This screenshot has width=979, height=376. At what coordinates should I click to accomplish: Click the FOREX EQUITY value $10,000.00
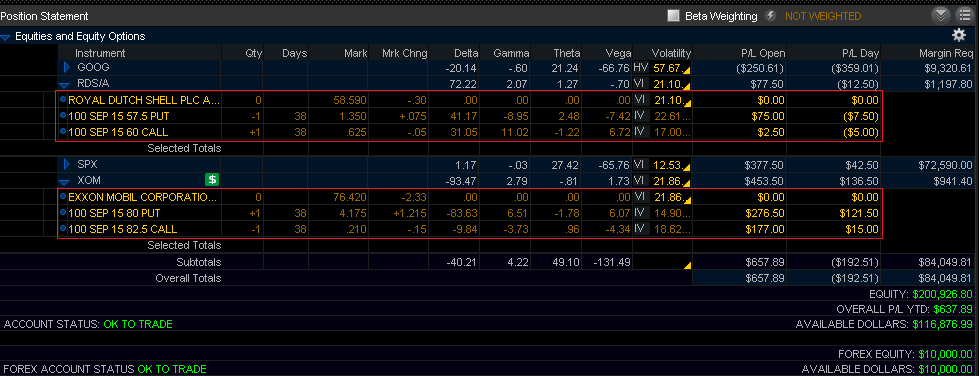[x=945, y=354]
